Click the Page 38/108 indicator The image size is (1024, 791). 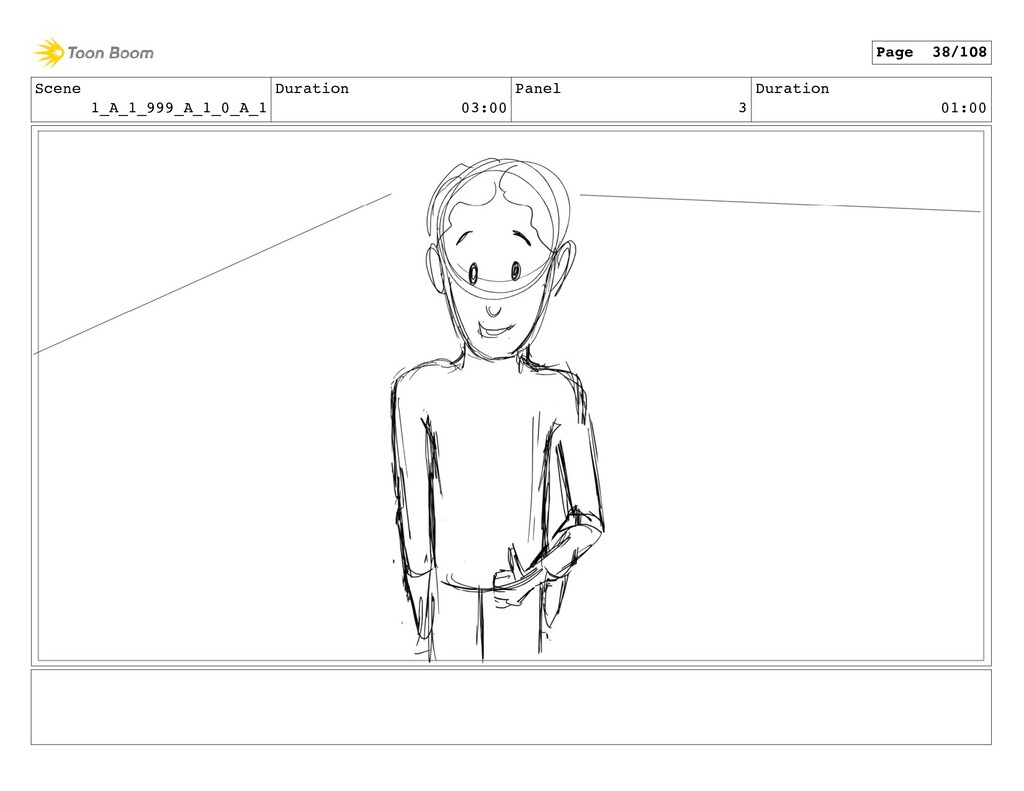tap(931, 52)
